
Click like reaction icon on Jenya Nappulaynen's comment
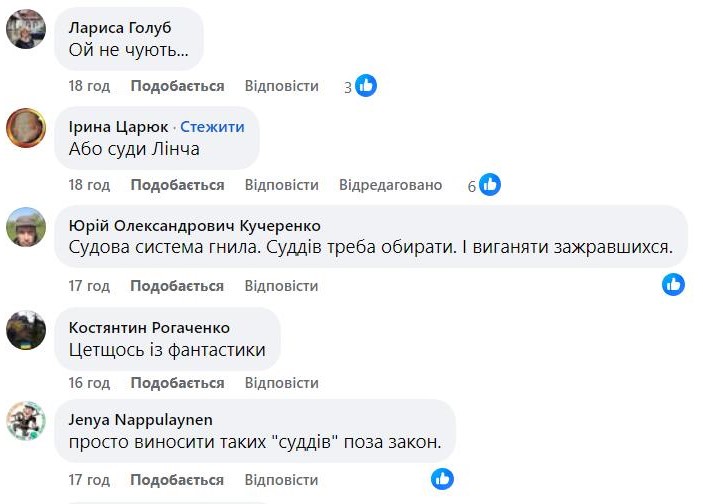(442, 479)
